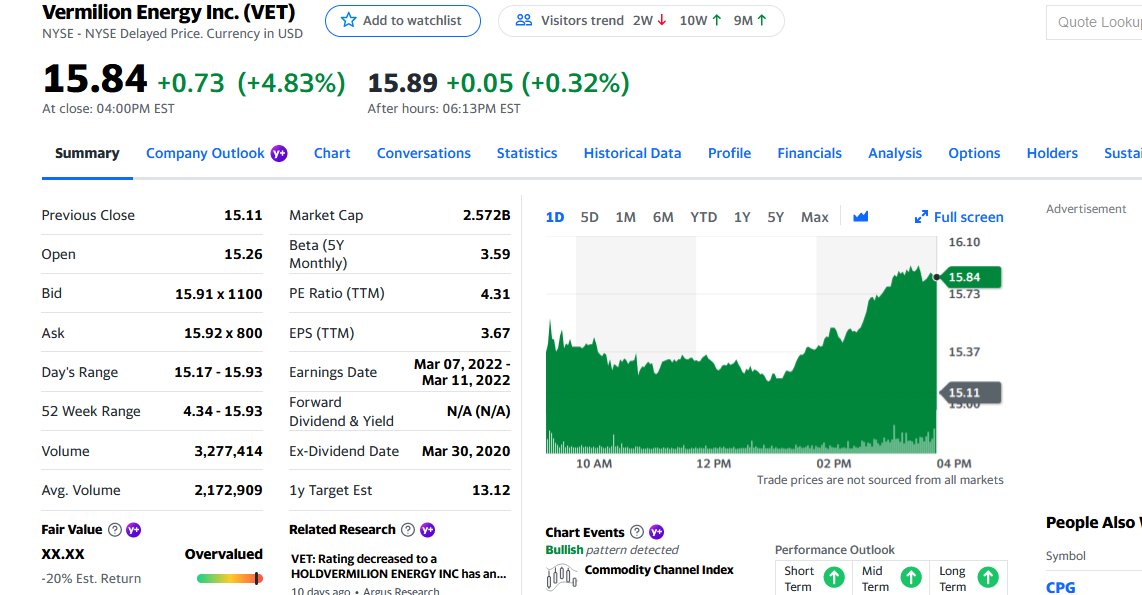
Task: Click the Fair Value overvalued gauge bar
Action: coord(229,578)
